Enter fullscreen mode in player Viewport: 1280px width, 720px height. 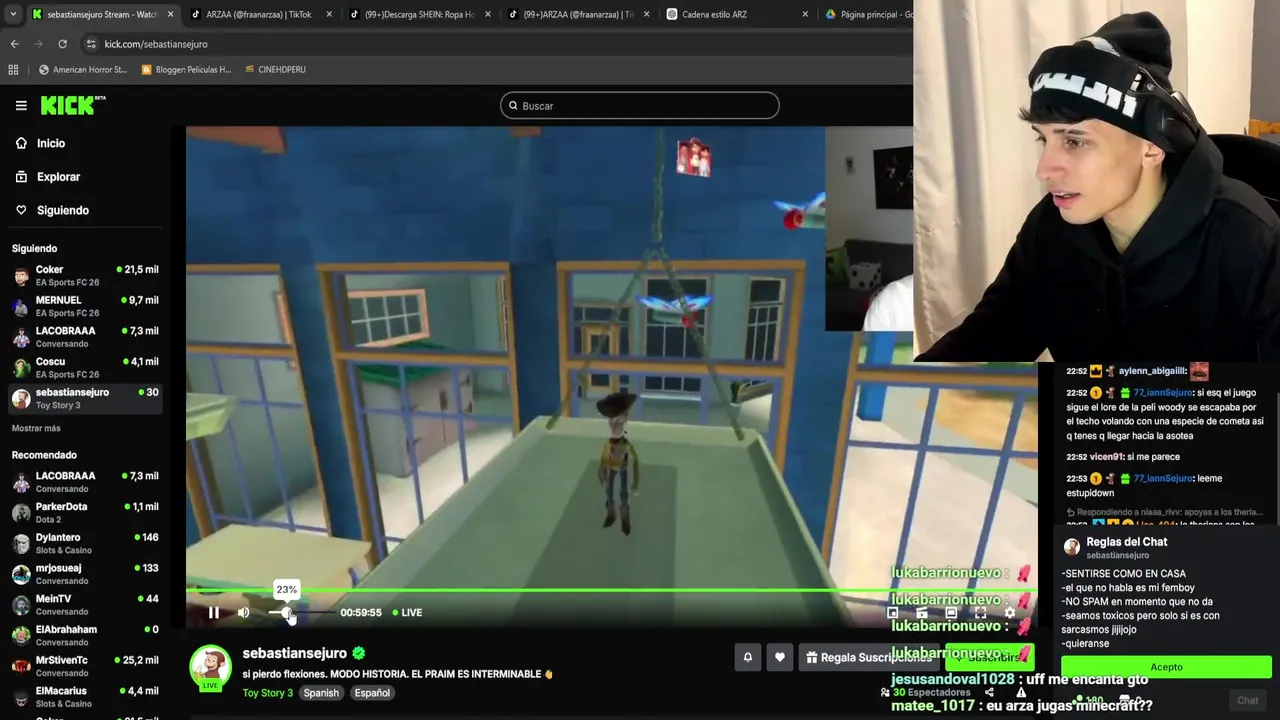pyautogui.click(x=980, y=613)
